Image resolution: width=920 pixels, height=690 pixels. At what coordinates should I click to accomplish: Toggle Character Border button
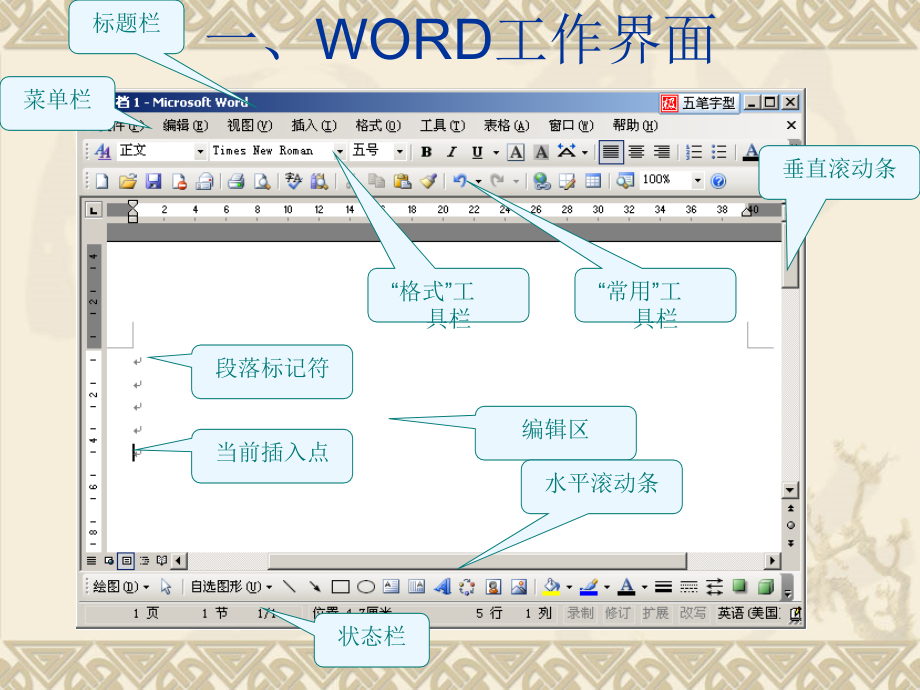pyautogui.click(x=516, y=152)
